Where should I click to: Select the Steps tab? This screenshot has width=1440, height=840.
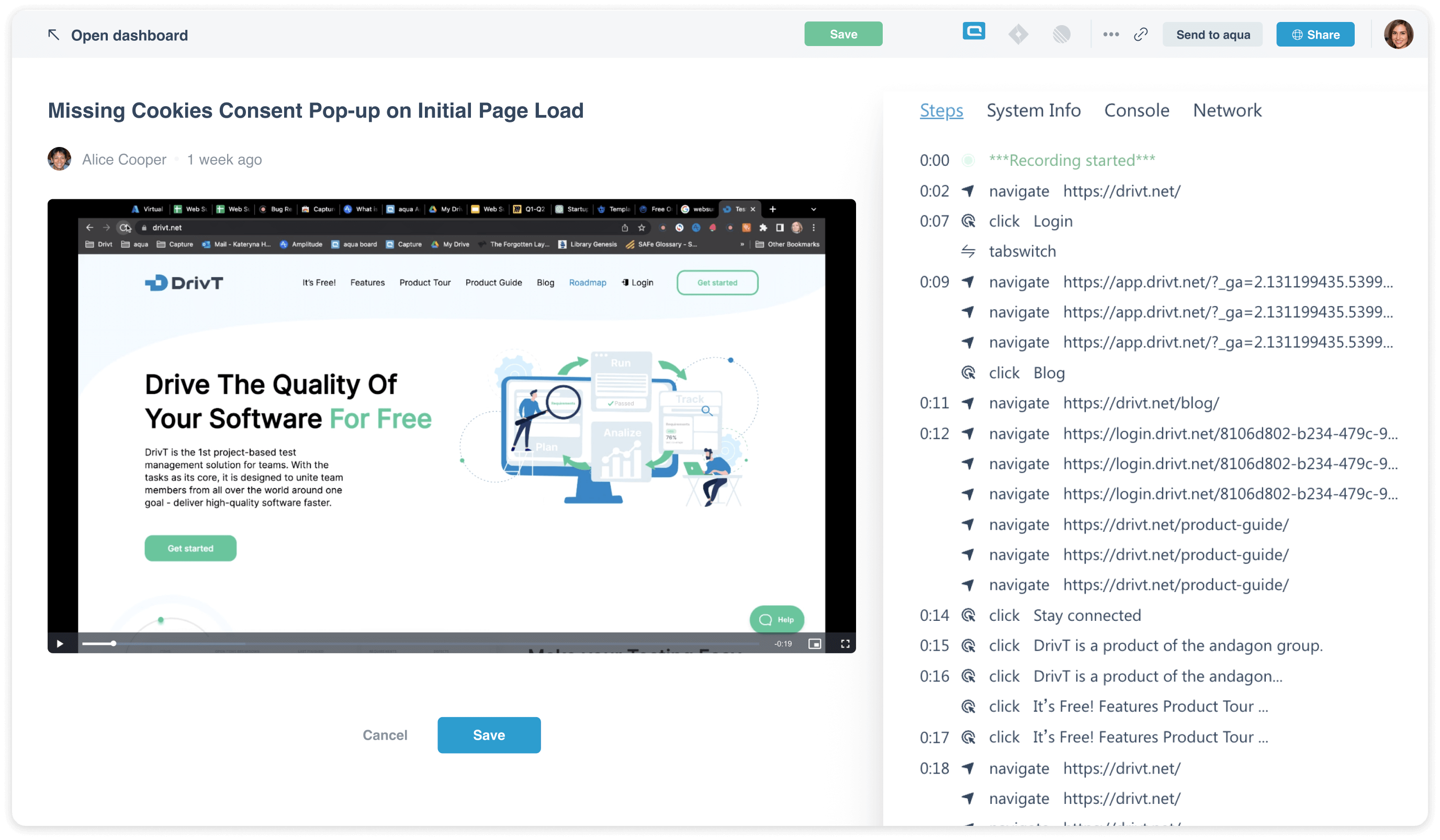(941, 110)
